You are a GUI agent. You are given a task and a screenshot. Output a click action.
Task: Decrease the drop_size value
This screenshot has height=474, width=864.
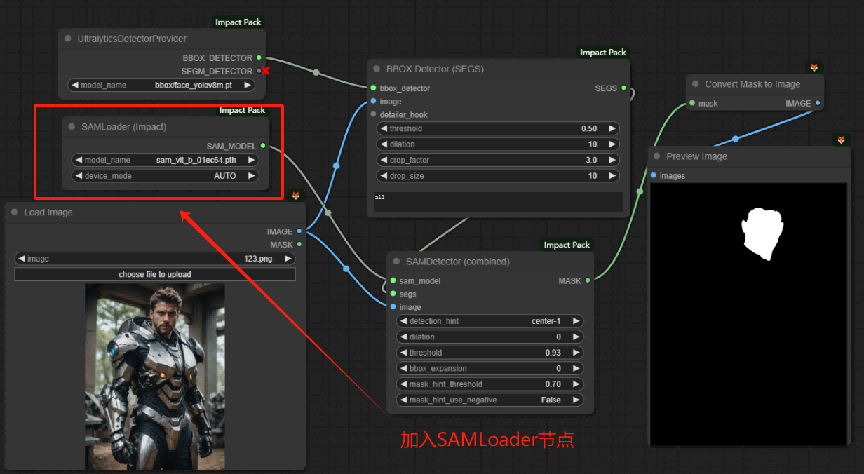pyautogui.click(x=384, y=176)
